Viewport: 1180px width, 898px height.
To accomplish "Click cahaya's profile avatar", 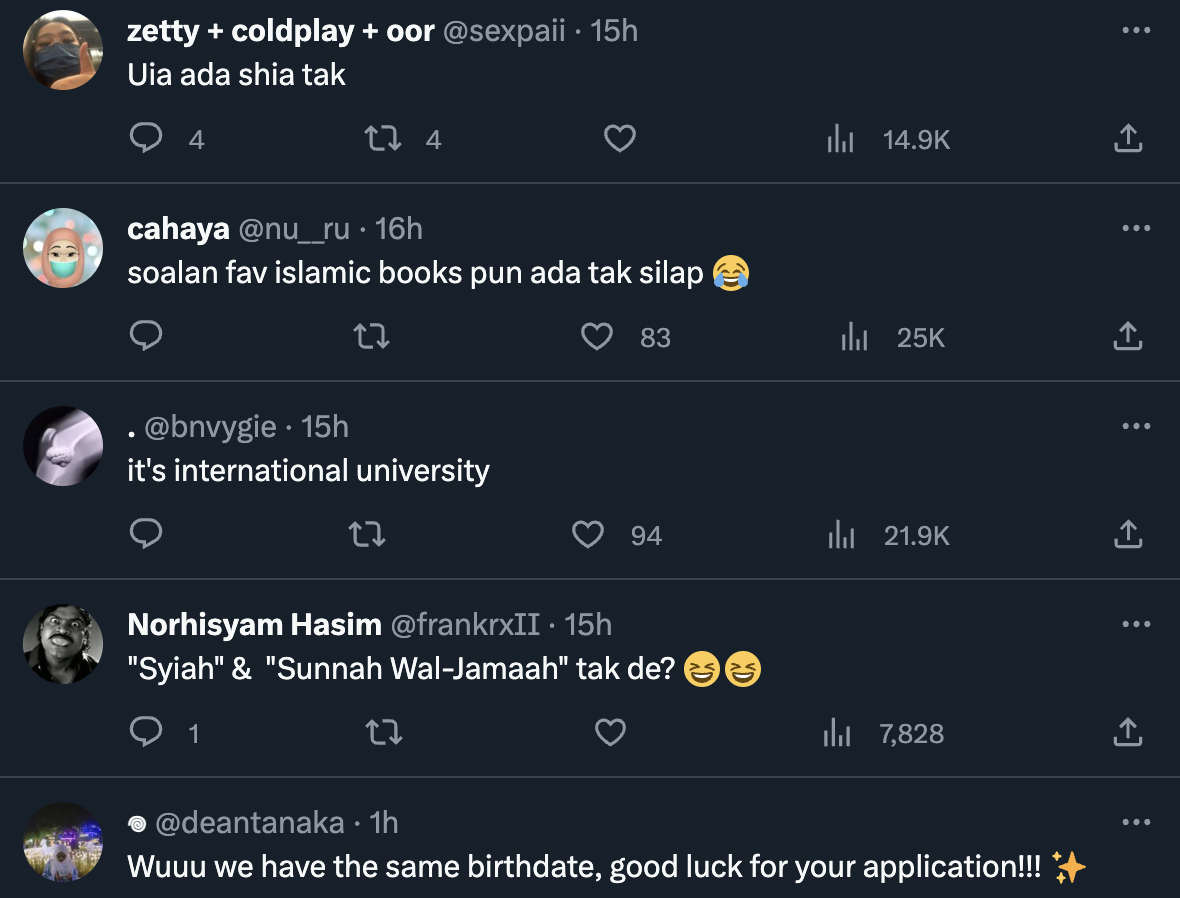I will 63,248.
